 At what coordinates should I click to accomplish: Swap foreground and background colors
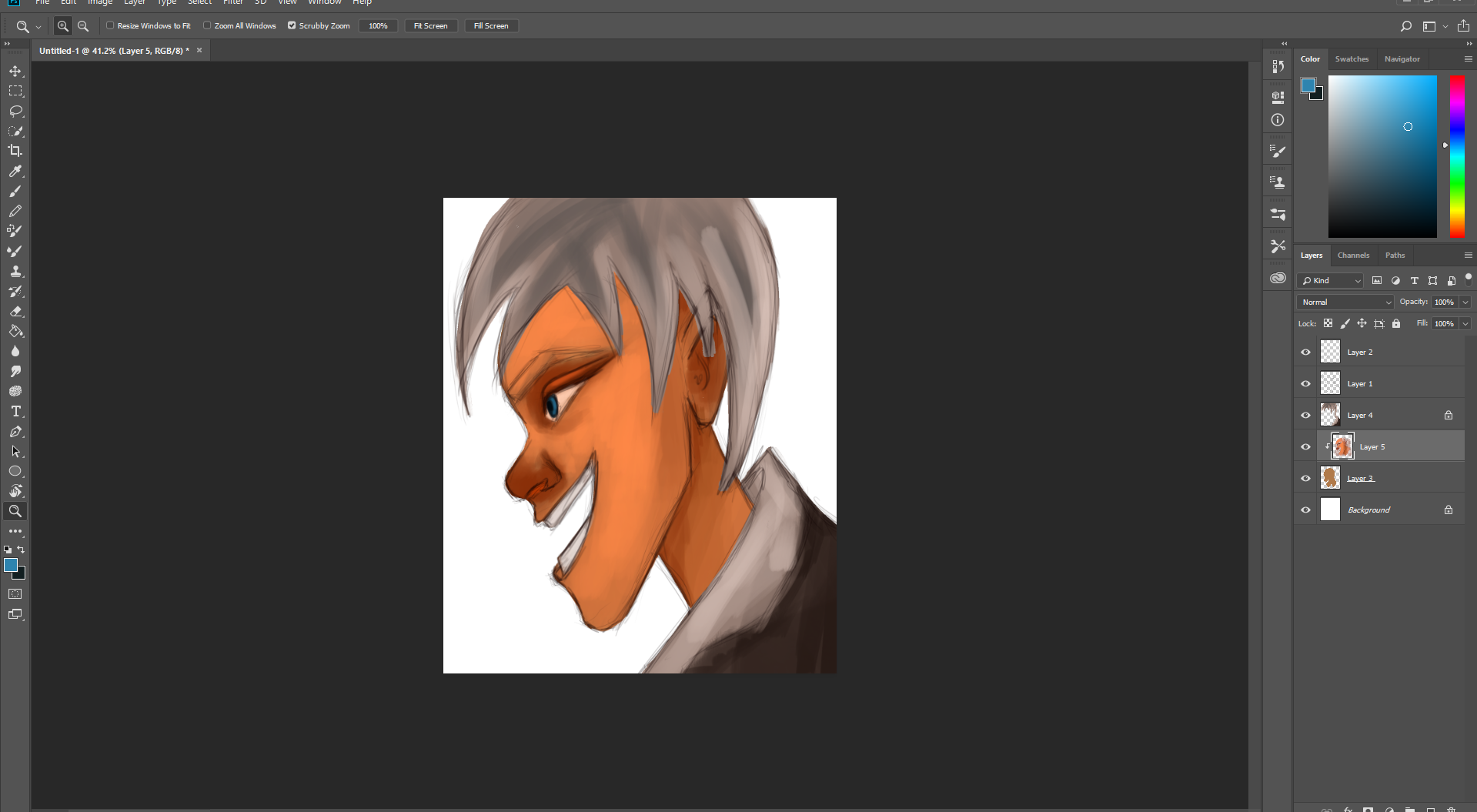[x=22, y=550]
